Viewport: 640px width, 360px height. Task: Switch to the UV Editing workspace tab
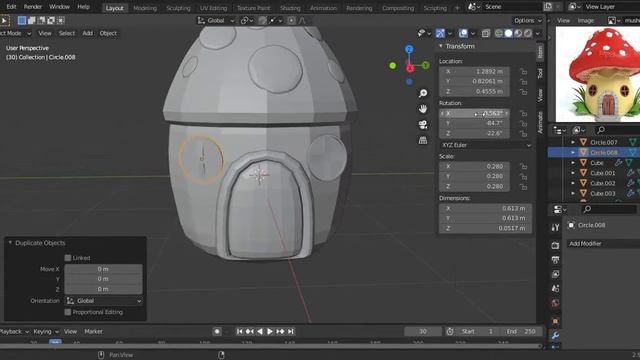213,8
